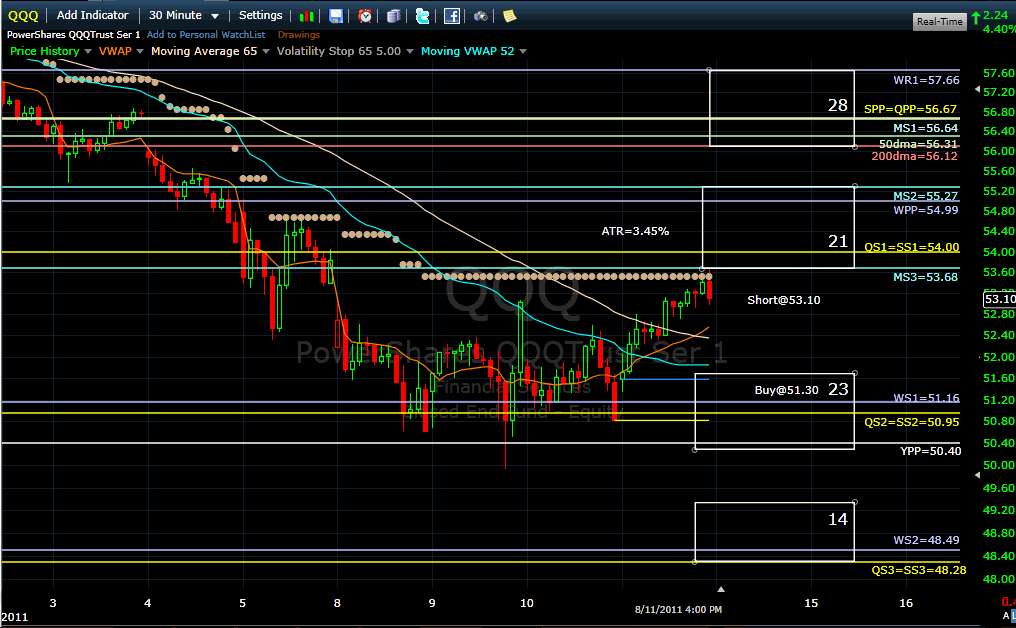The image size is (1016, 628).
Task: Select the YPP=50.40 label
Action: pyautogui.click(x=930, y=450)
